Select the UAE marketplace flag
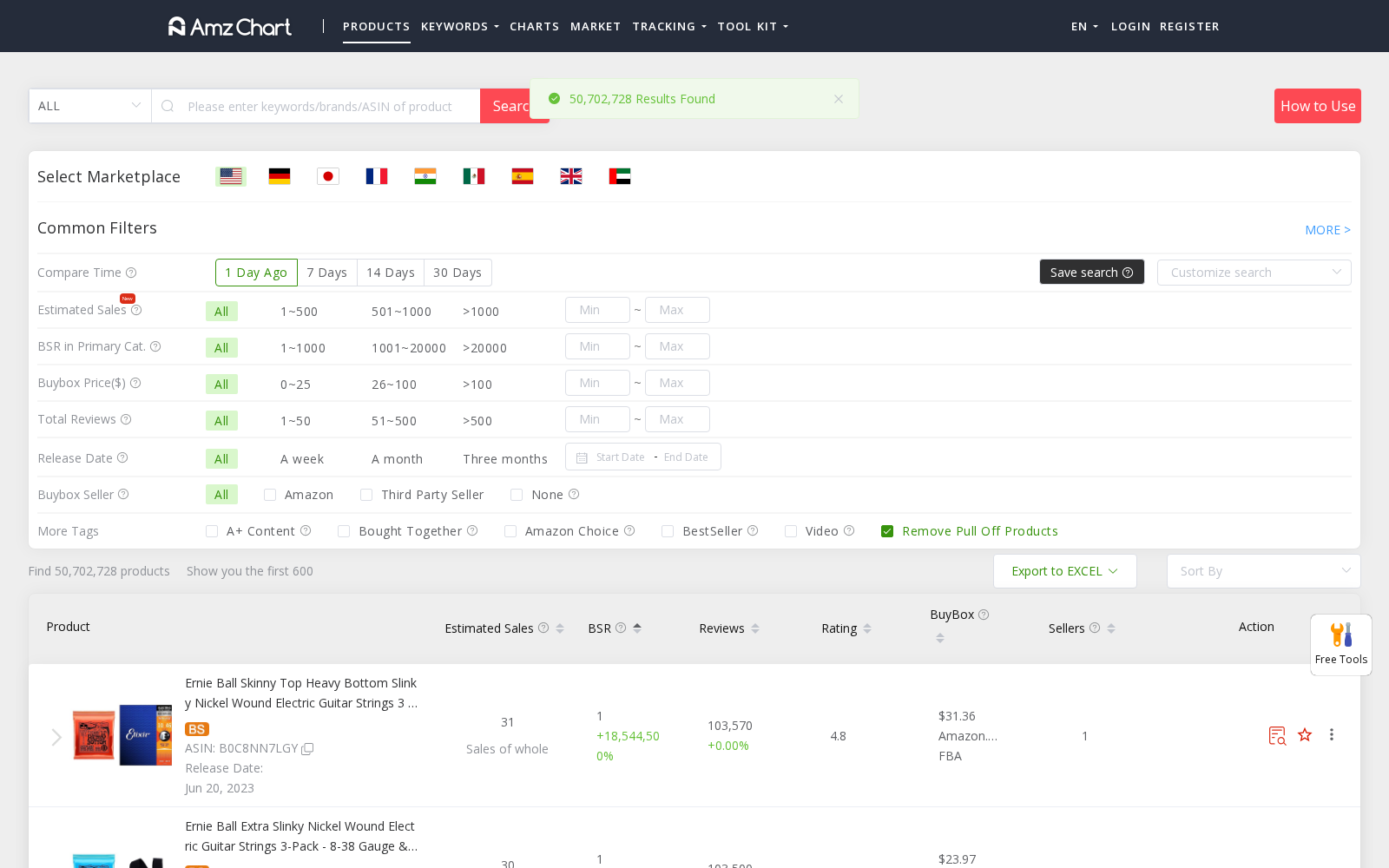 [x=620, y=176]
